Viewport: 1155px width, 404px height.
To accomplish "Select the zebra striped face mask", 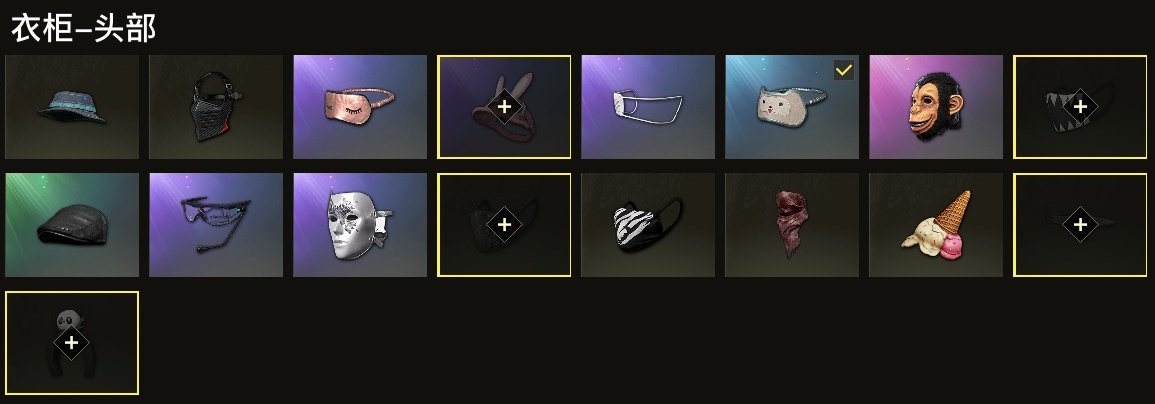I will click(x=648, y=225).
